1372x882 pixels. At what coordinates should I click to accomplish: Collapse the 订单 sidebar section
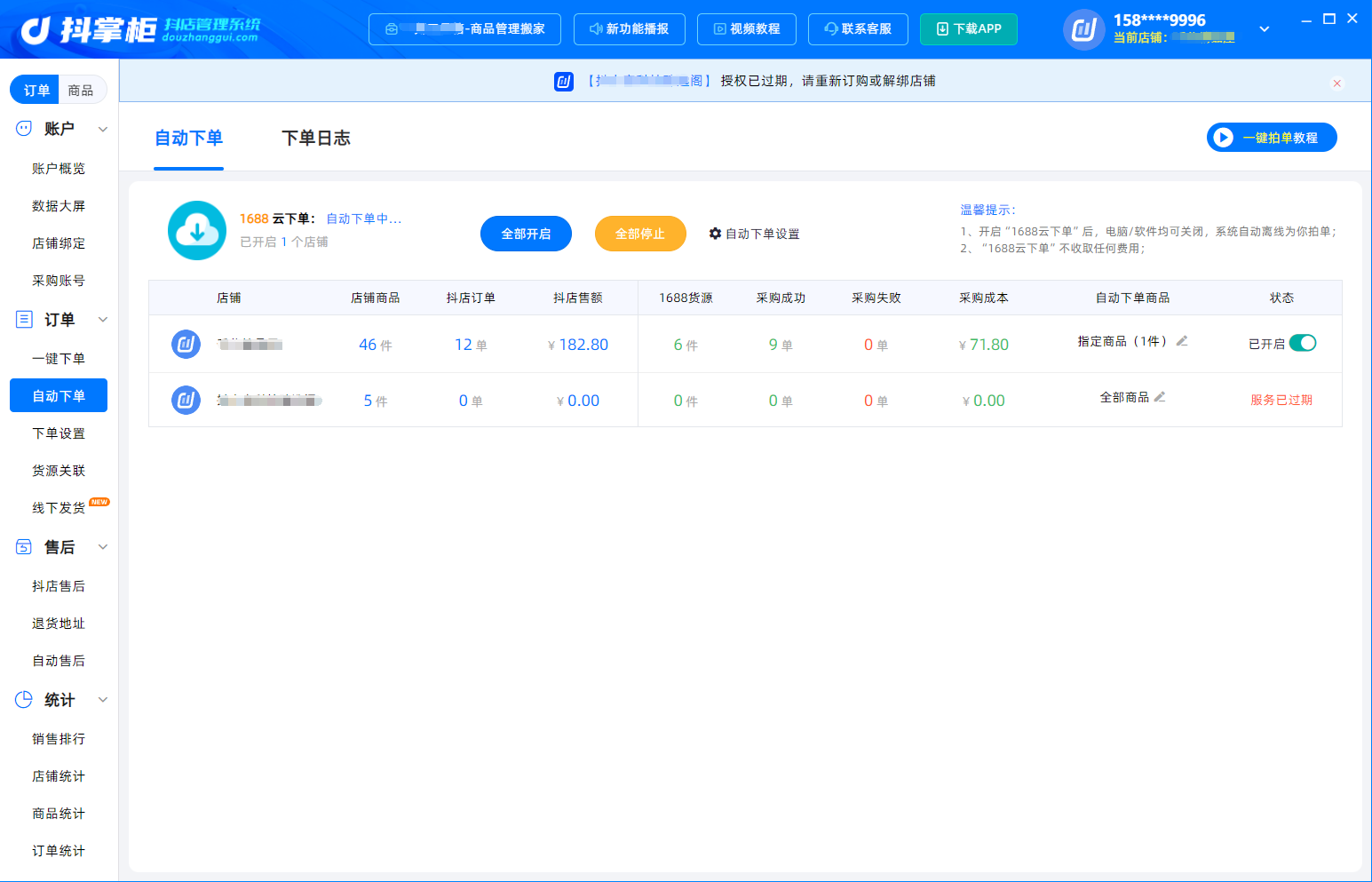(103, 320)
